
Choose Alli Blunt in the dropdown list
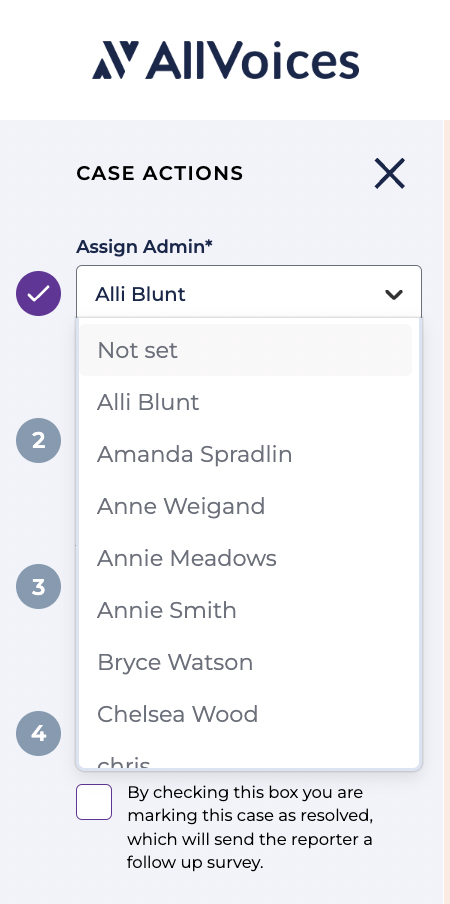pyautogui.click(x=246, y=402)
